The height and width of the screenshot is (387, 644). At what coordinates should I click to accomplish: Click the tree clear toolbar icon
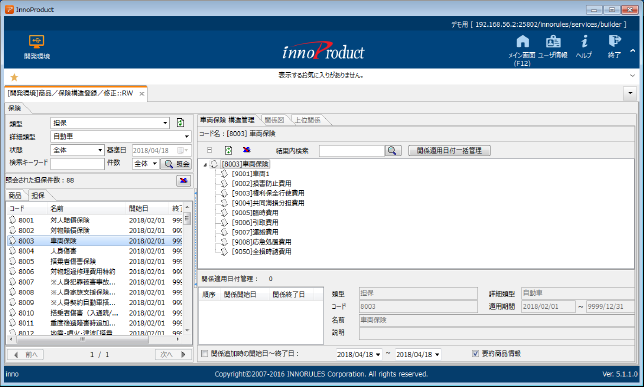[246, 150]
